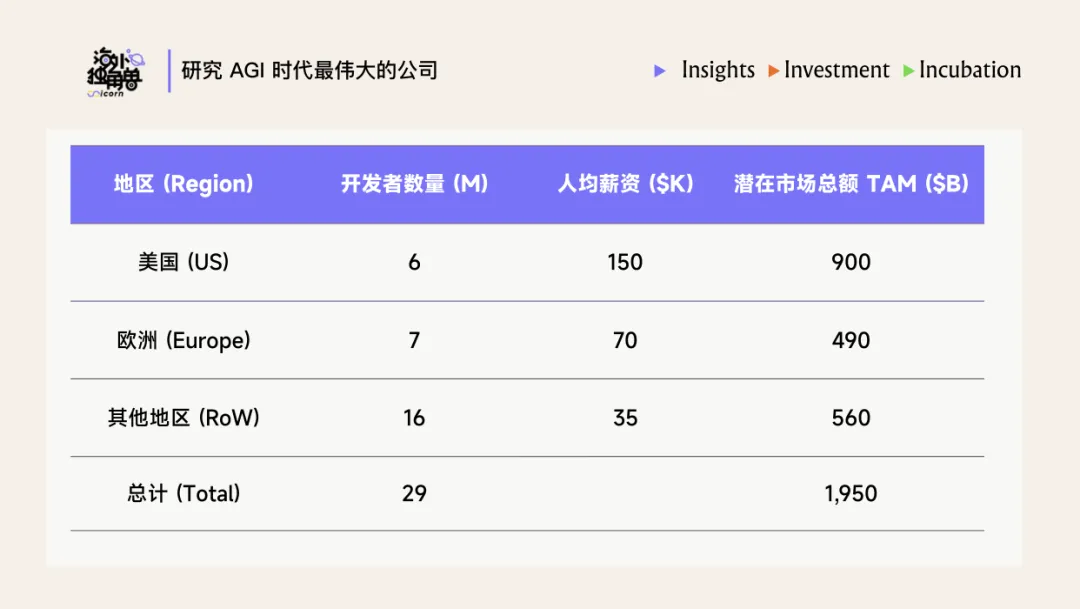The height and width of the screenshot is (609, 1080).
Task: Select the 150 salary cell for US
Action: point(625,262)
